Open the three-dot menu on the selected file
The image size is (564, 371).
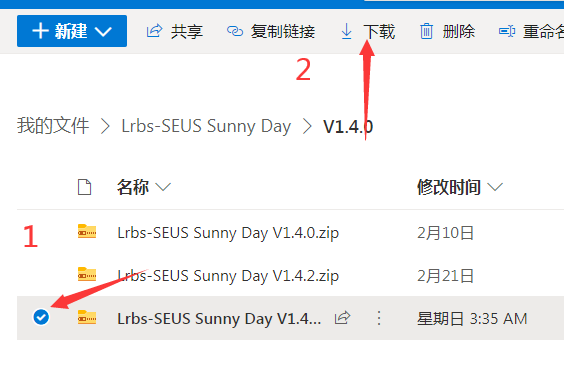tap(379, 318)
